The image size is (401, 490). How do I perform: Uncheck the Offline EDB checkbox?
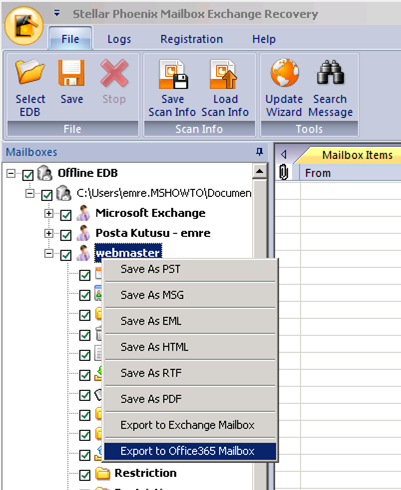coord(28,175)
